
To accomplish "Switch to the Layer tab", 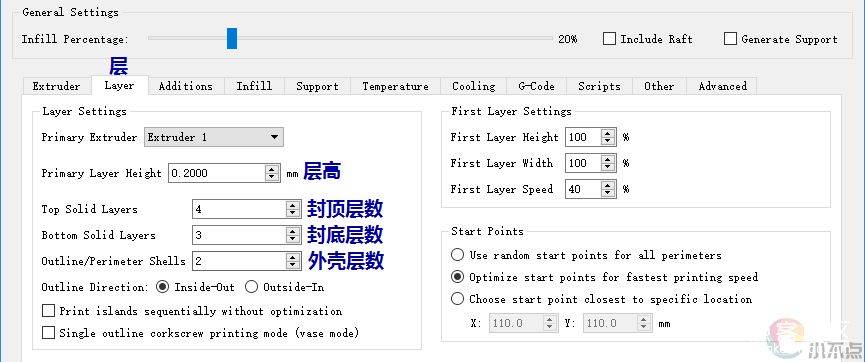I will point(119,86).
